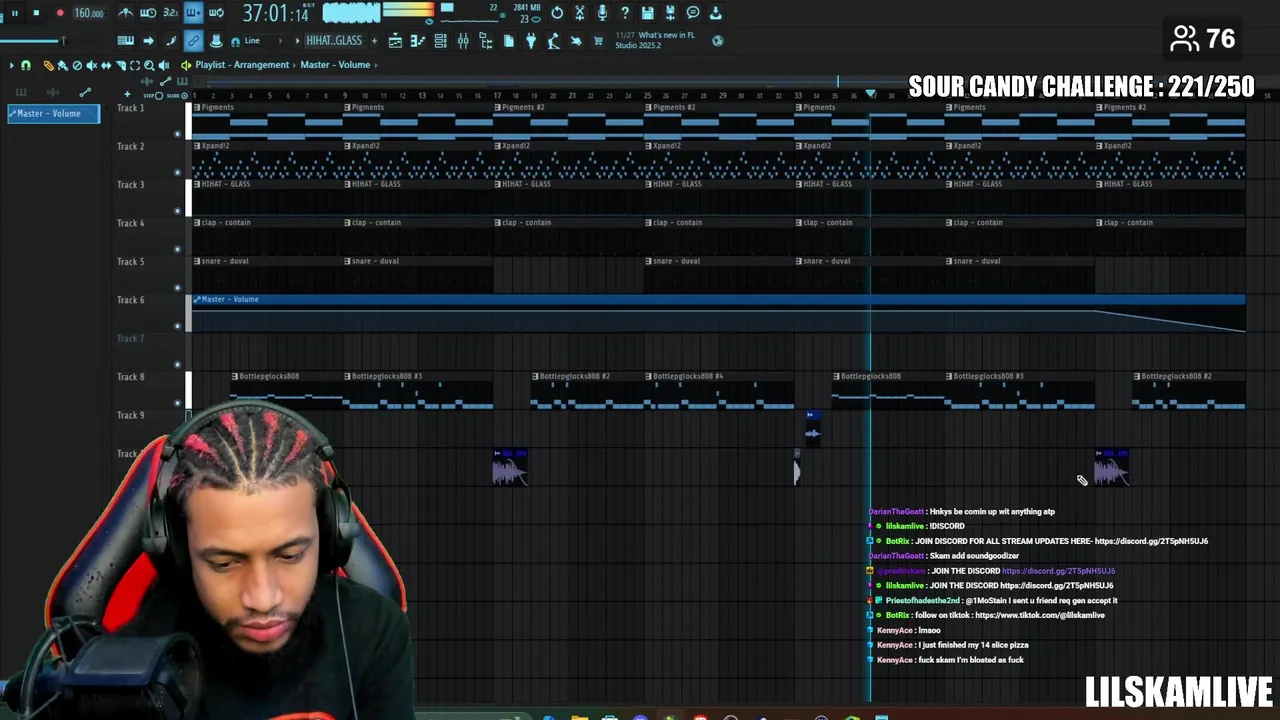This screenshot has height=720, width=1280.
Task: Select the playlist paint brush tool
Action: coord(62,65)
